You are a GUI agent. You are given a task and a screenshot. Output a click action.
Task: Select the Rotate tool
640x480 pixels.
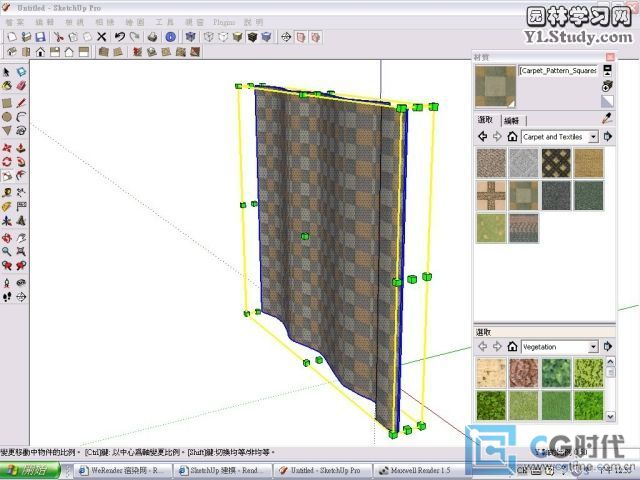point(7,162)
